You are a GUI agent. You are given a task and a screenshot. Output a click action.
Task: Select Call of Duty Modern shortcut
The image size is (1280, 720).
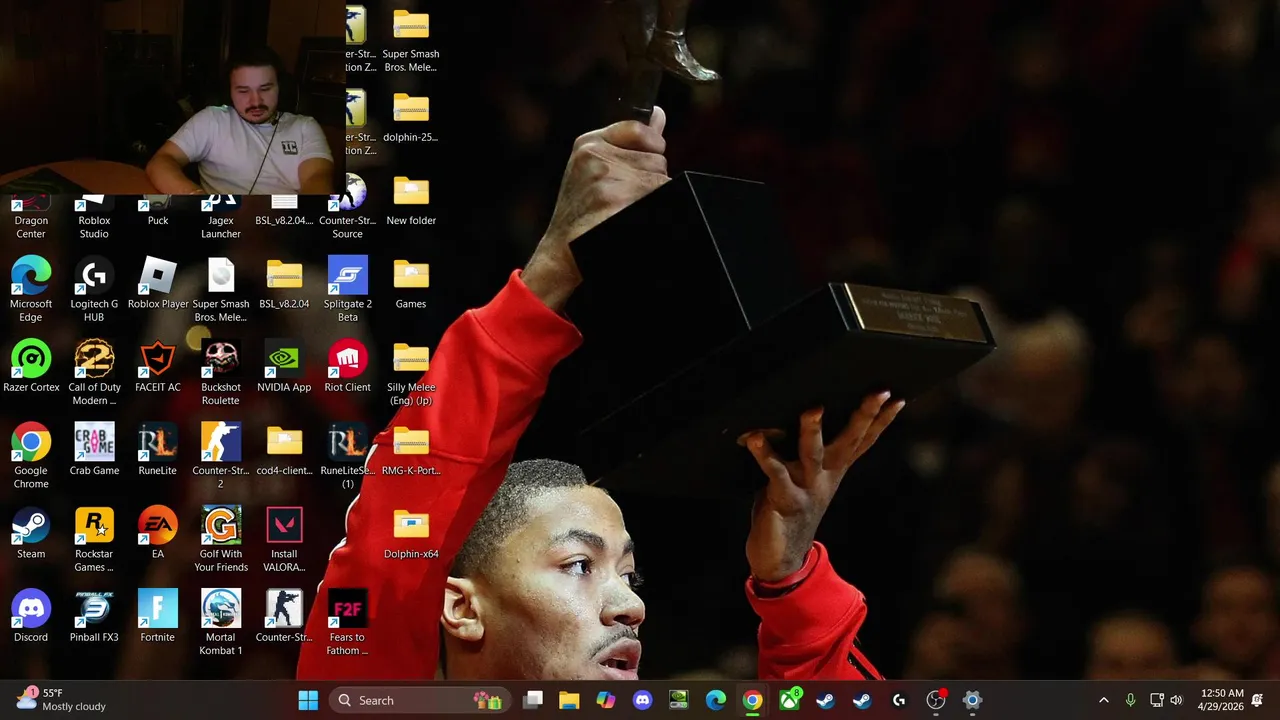94,373
